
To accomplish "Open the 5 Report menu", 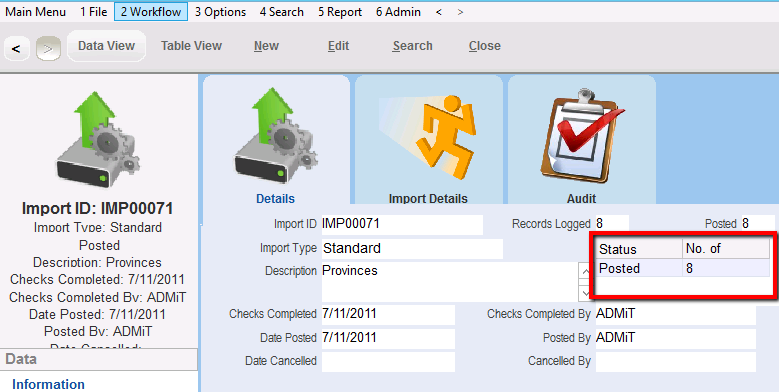I will 340,12.
